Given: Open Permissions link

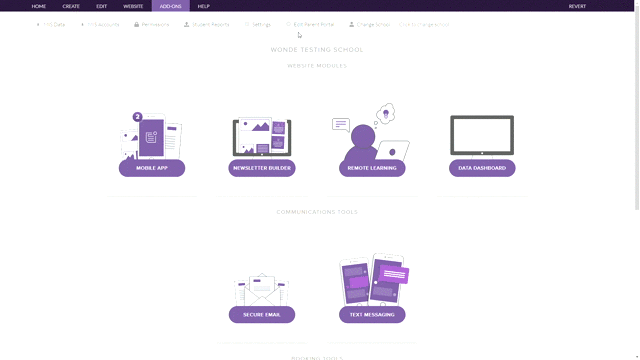Looking at the screenshot, I should coord(155,24).
